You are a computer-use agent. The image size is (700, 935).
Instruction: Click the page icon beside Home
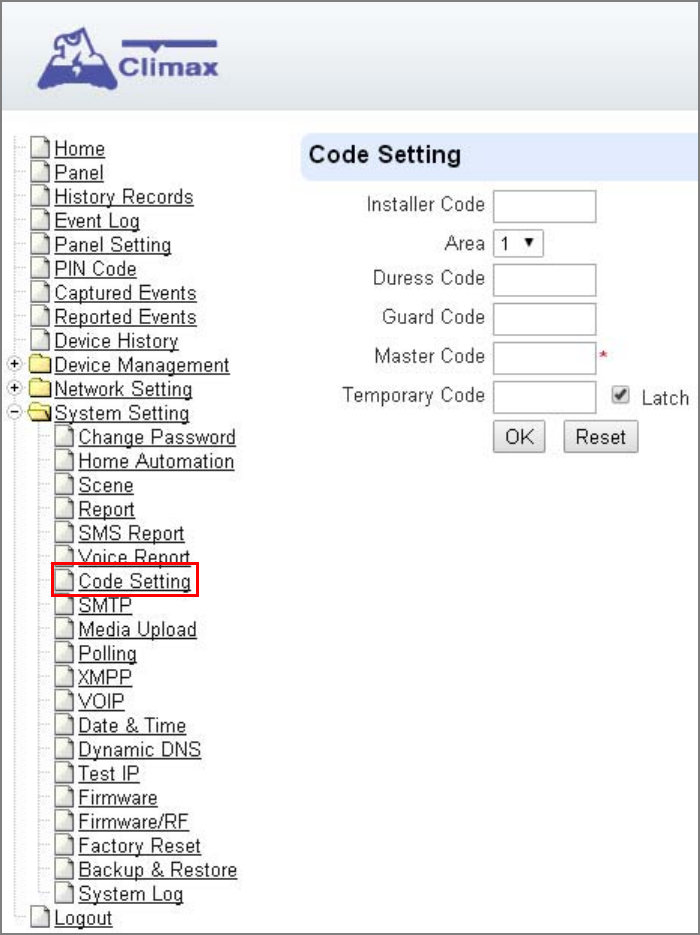40,148
